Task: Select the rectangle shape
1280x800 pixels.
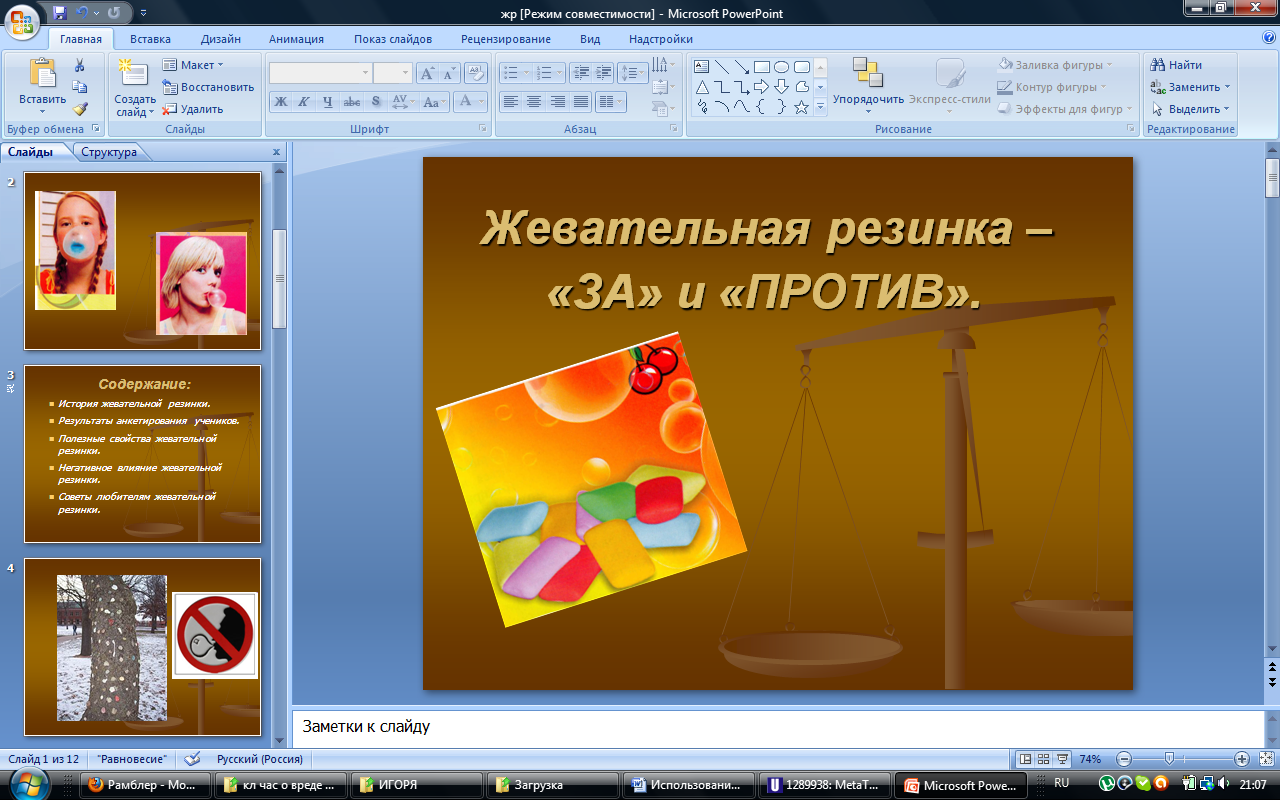Action: point(762,67)
